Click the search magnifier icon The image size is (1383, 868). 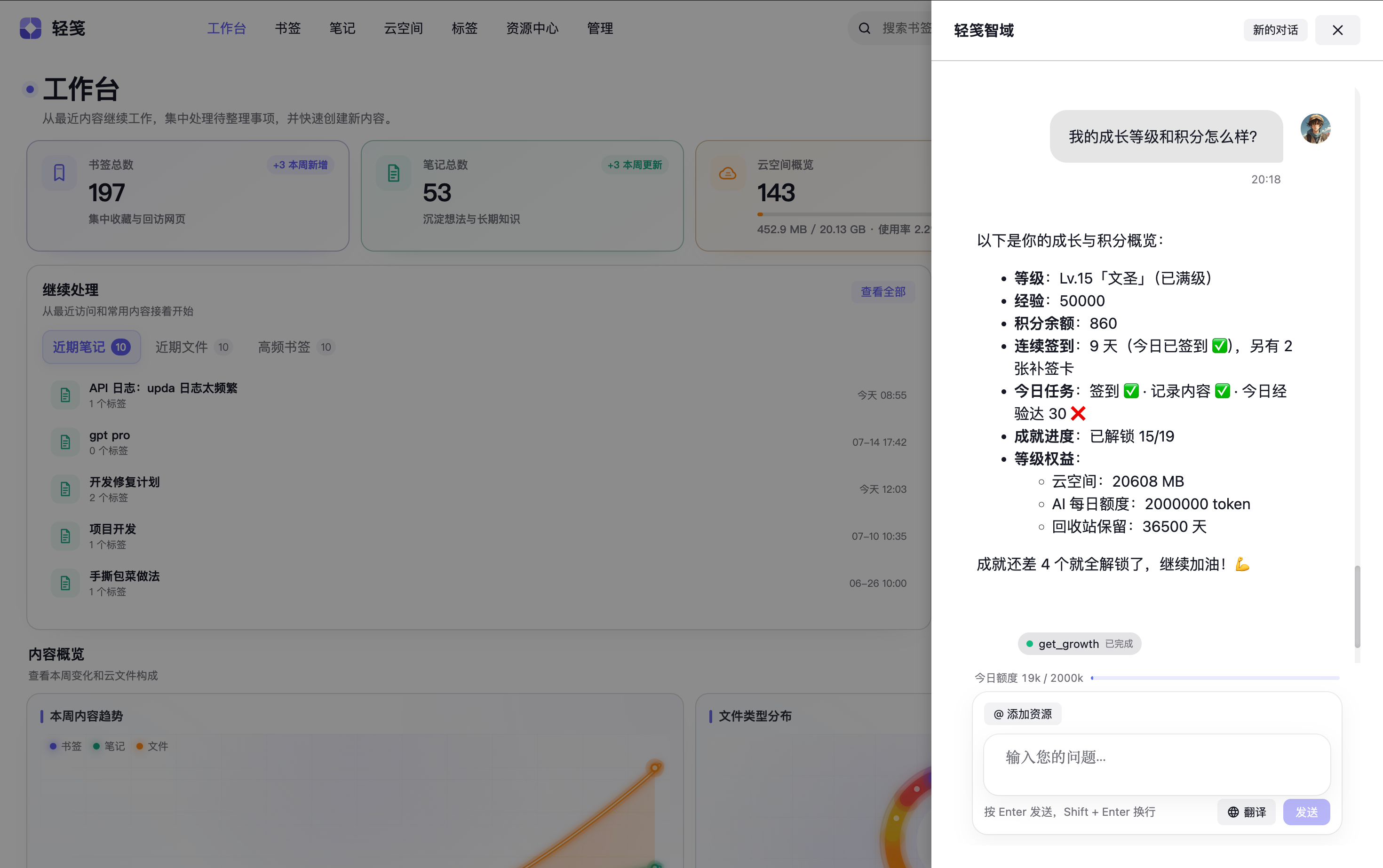click(x=865, y=28)
